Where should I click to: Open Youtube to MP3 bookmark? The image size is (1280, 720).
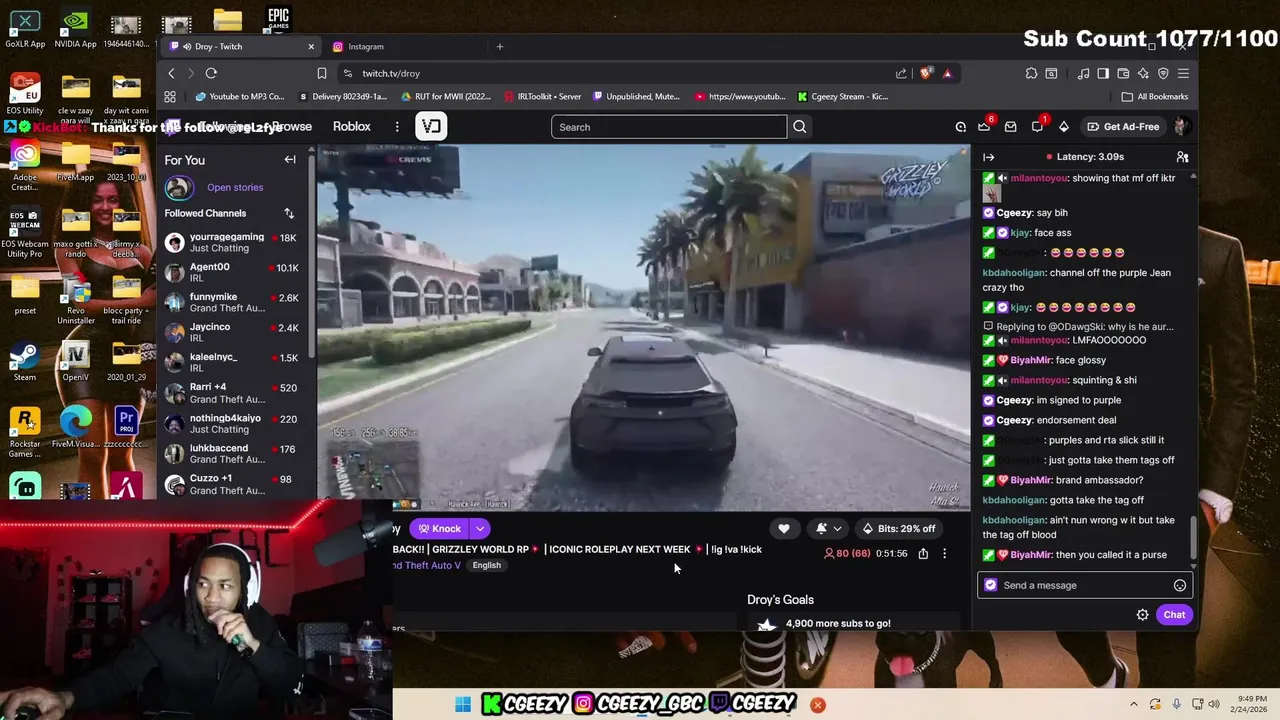[240, 97]
